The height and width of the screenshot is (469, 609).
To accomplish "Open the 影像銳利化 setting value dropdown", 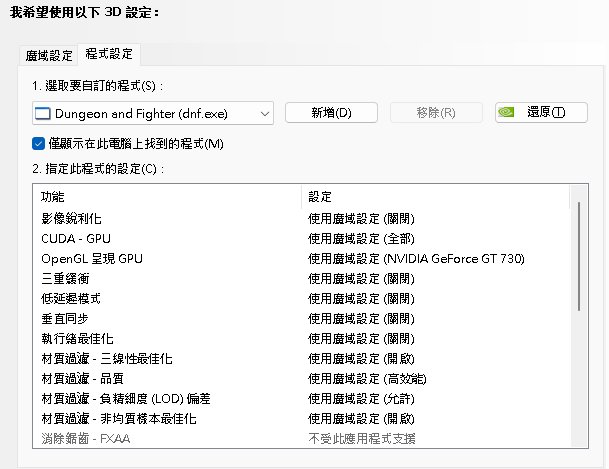I will click(x=361, y=219).
